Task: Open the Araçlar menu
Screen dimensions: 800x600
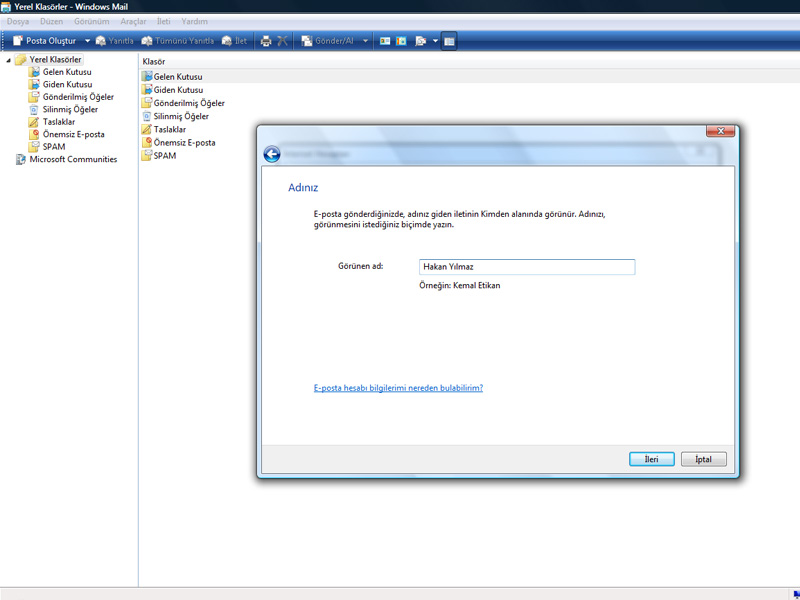Action: coord(133,21)
